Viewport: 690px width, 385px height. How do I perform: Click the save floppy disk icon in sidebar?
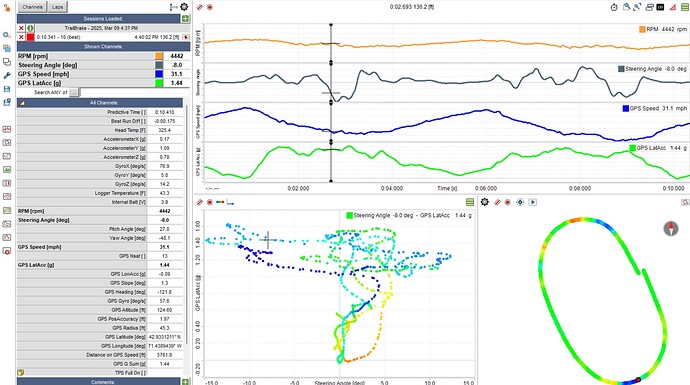click(7, 89)
